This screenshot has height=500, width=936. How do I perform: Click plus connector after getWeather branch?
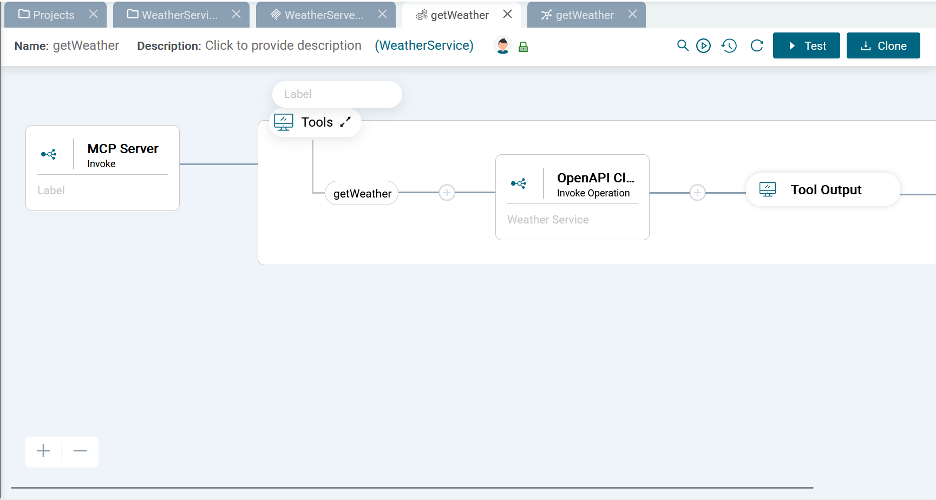(x=447, y=193)
